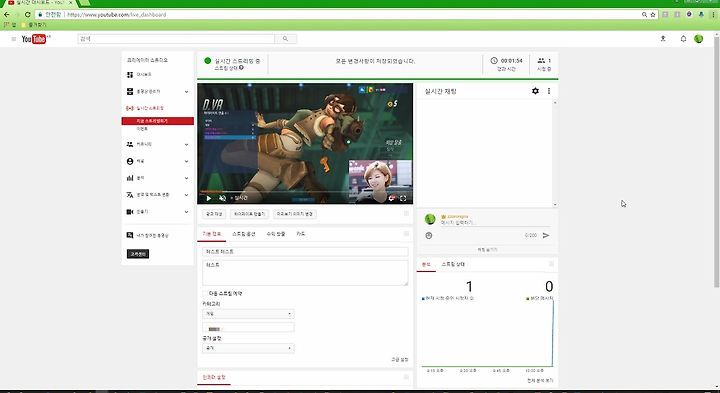Focus the stream title input field

305,252
